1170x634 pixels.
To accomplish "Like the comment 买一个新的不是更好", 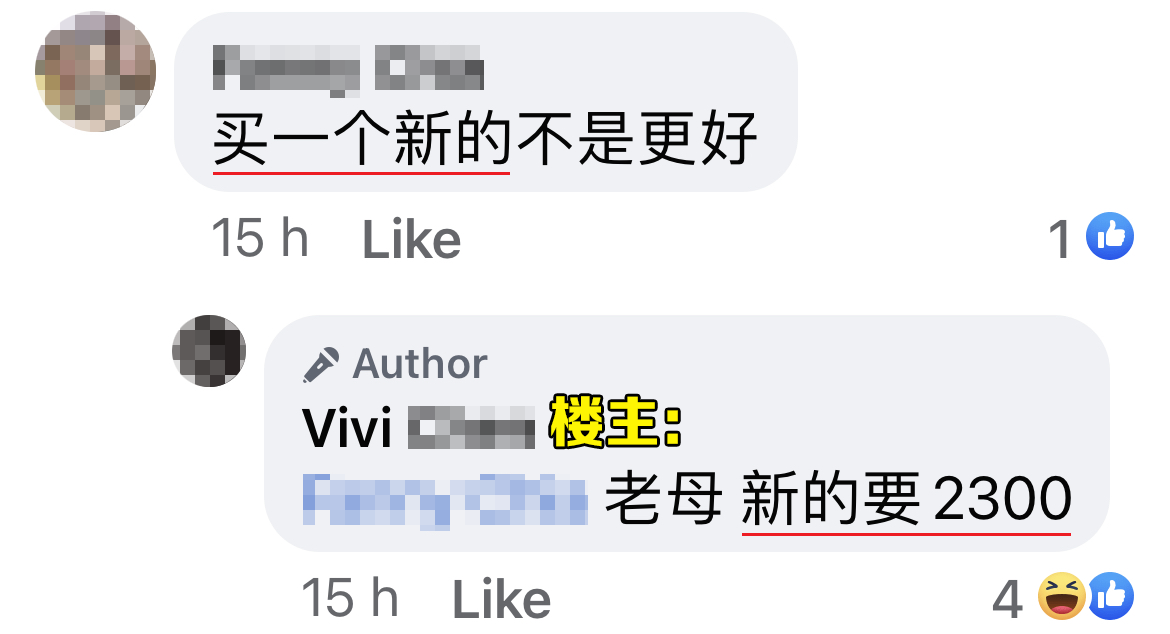I will 411,240.
